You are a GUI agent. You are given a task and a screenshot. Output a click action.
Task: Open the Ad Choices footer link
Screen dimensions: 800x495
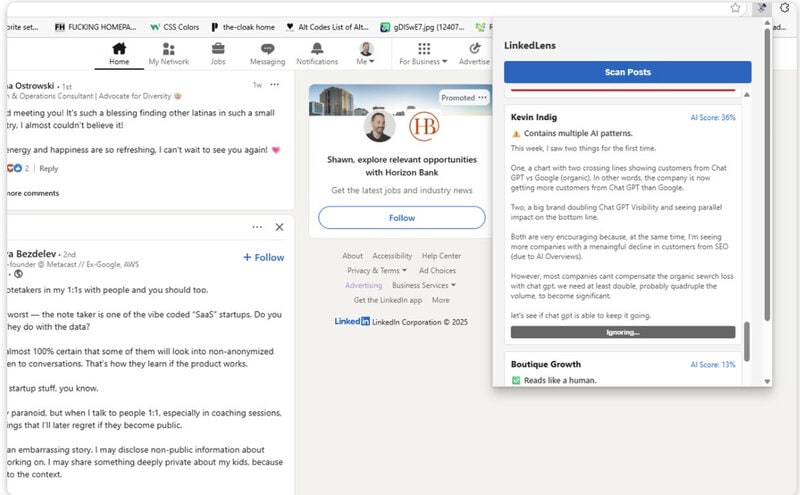coord(437,270)
